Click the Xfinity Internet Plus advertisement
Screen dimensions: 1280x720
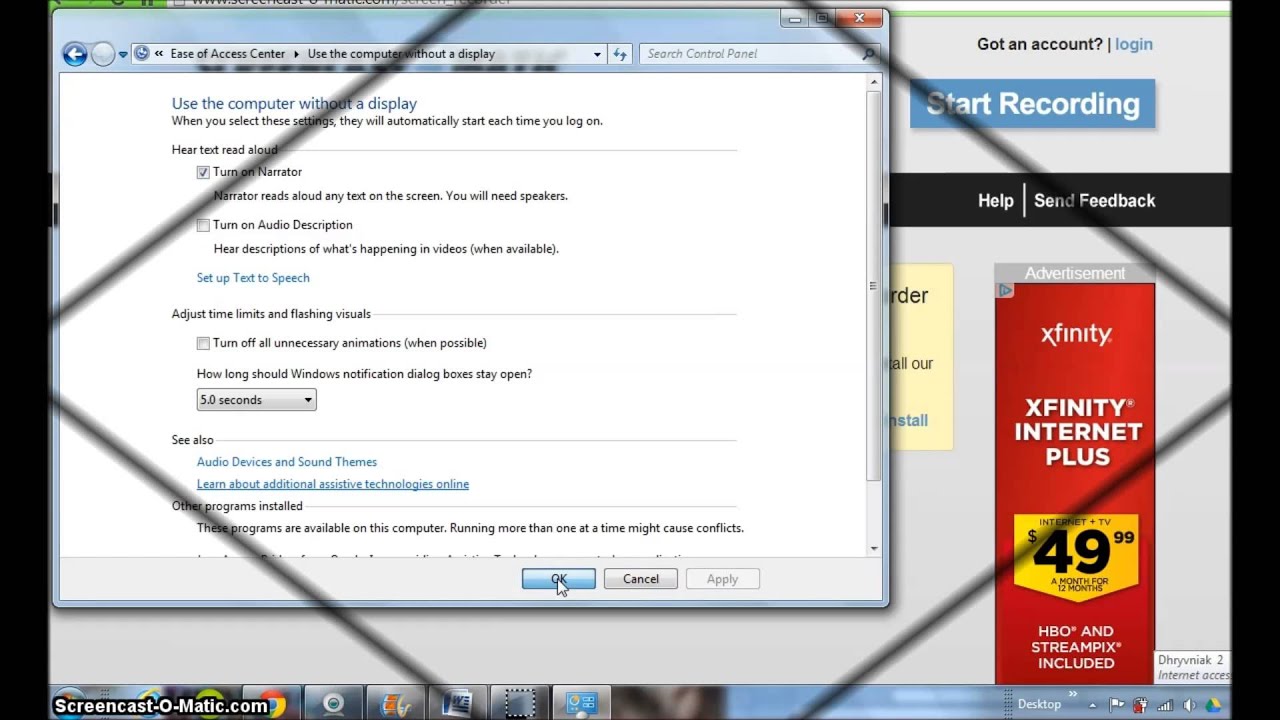pyautogui.click(x=1075, y=483)
